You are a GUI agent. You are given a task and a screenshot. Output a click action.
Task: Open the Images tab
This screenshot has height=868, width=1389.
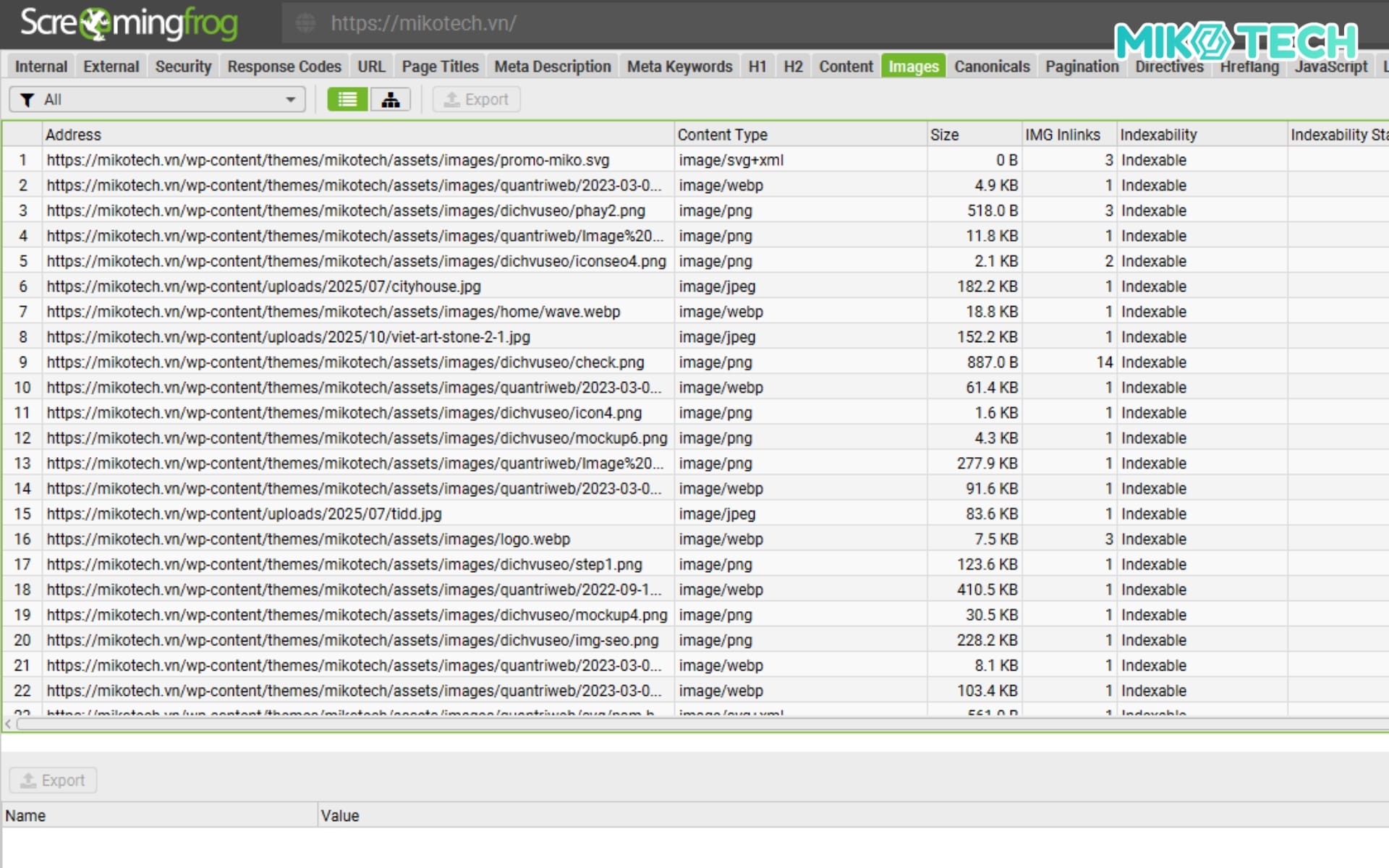(x=913, y=67)
